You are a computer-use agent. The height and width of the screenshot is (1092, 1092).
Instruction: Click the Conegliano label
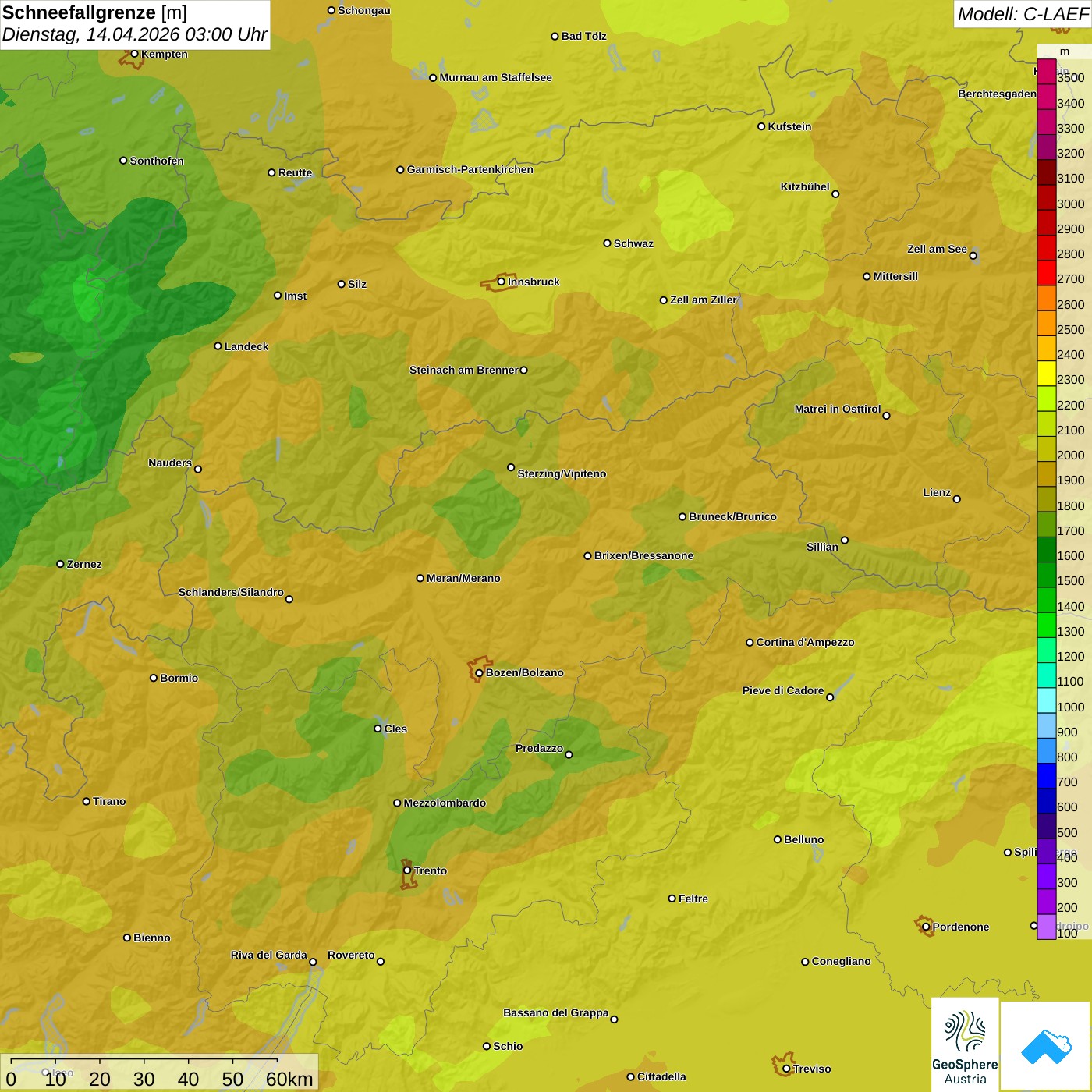click(841, 961)
